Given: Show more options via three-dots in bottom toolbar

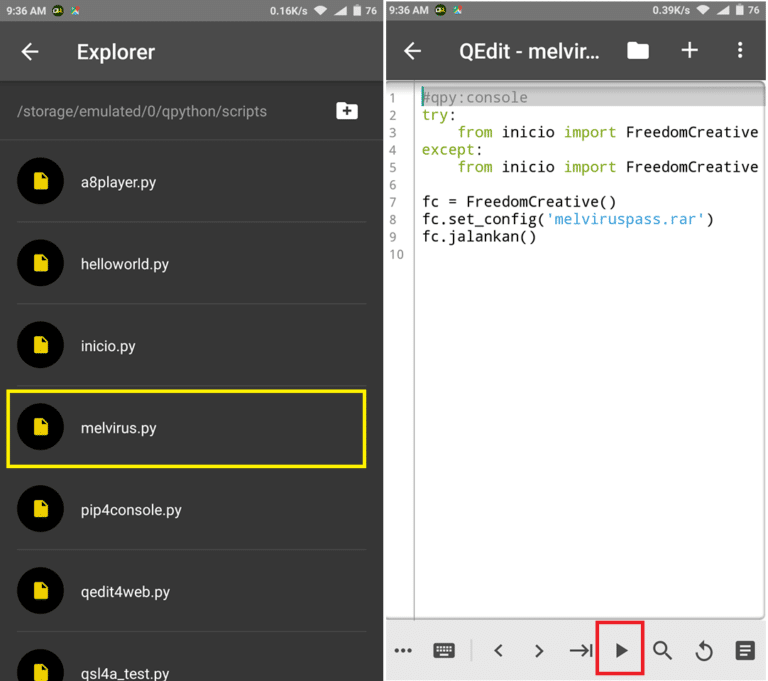Looking at the screenshot, I should tap(403, 651).
